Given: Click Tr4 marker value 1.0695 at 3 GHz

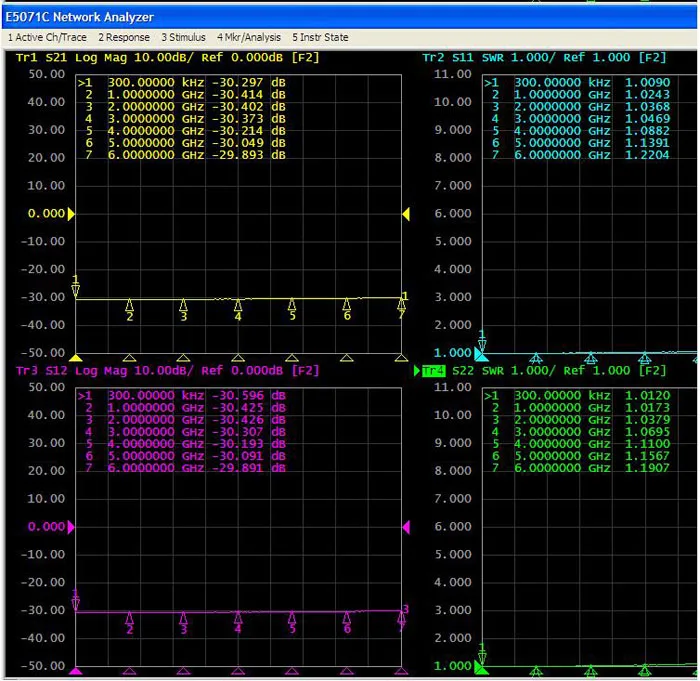Looking at the screenshot, I should [x=647, y=432].
